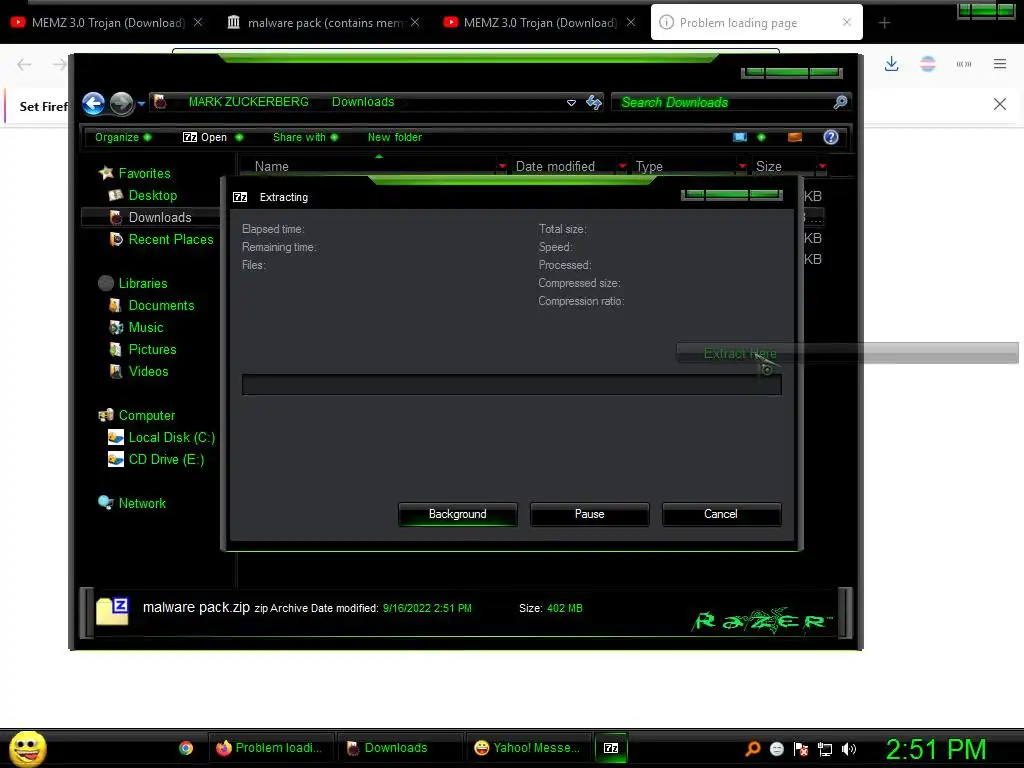Expand the views options dropdown
Screen dimensions: 1024x768
(x=761, y=137)
